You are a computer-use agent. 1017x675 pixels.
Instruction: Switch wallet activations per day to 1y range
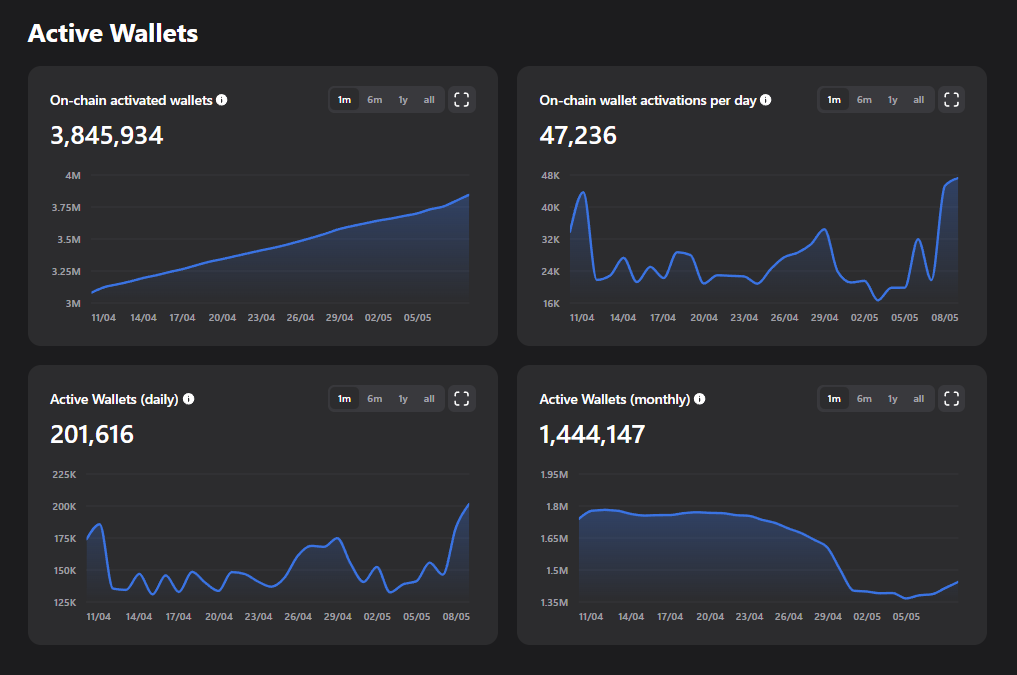pyautogui.click(x=892, y=99)
